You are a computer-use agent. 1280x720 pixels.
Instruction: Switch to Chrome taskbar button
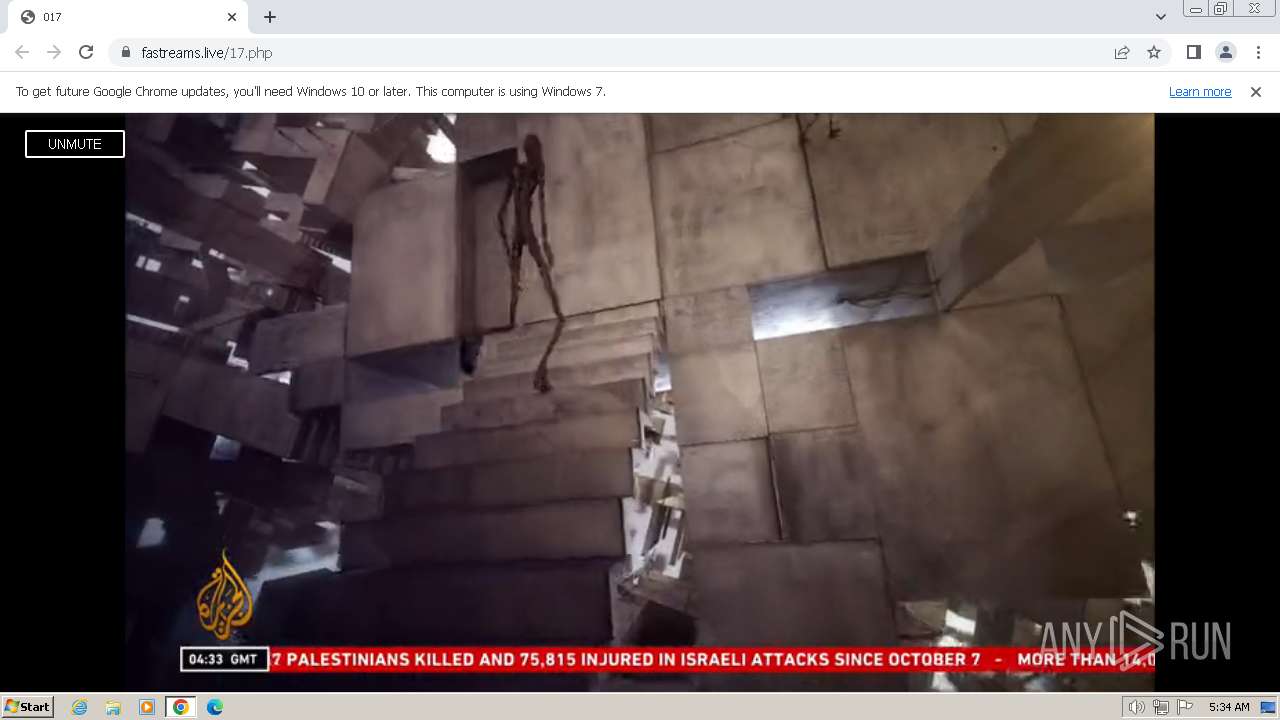coord(181,707)
